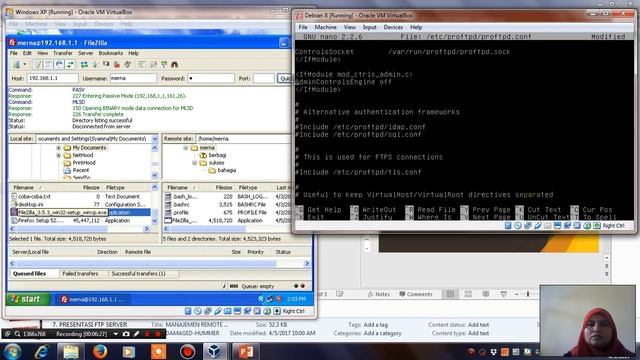Click PowerPoint zoom slider handle

[528, 294]
